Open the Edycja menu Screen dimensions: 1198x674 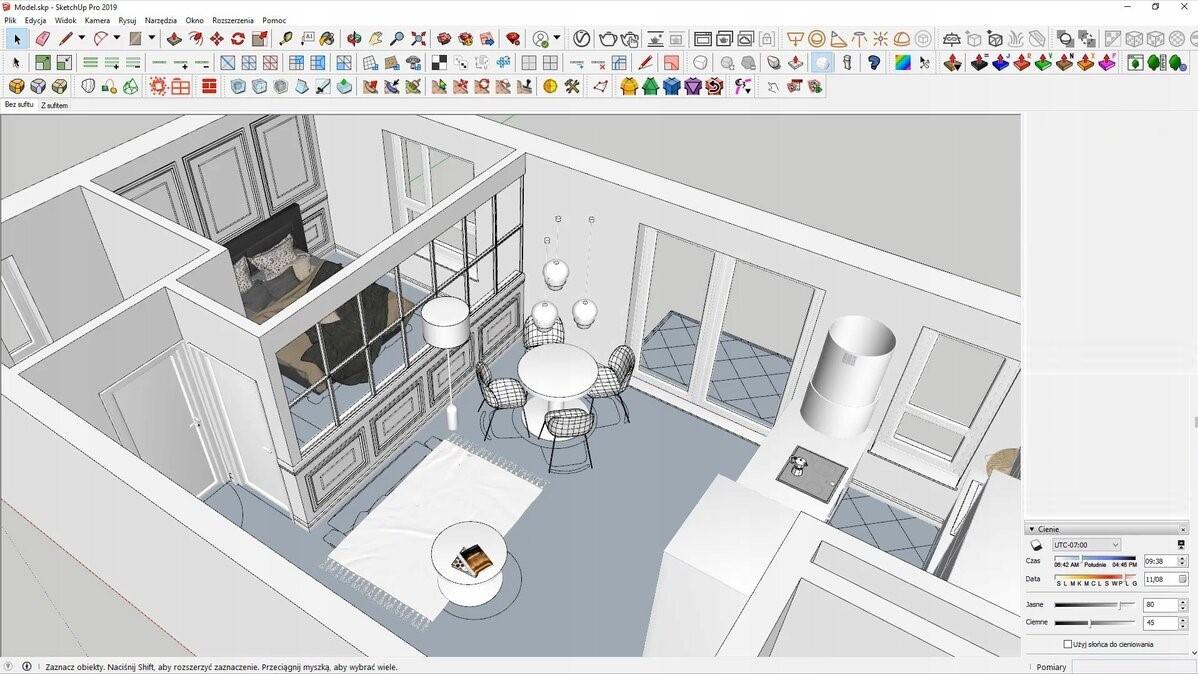pyautogui.click(x=35, y=21)
